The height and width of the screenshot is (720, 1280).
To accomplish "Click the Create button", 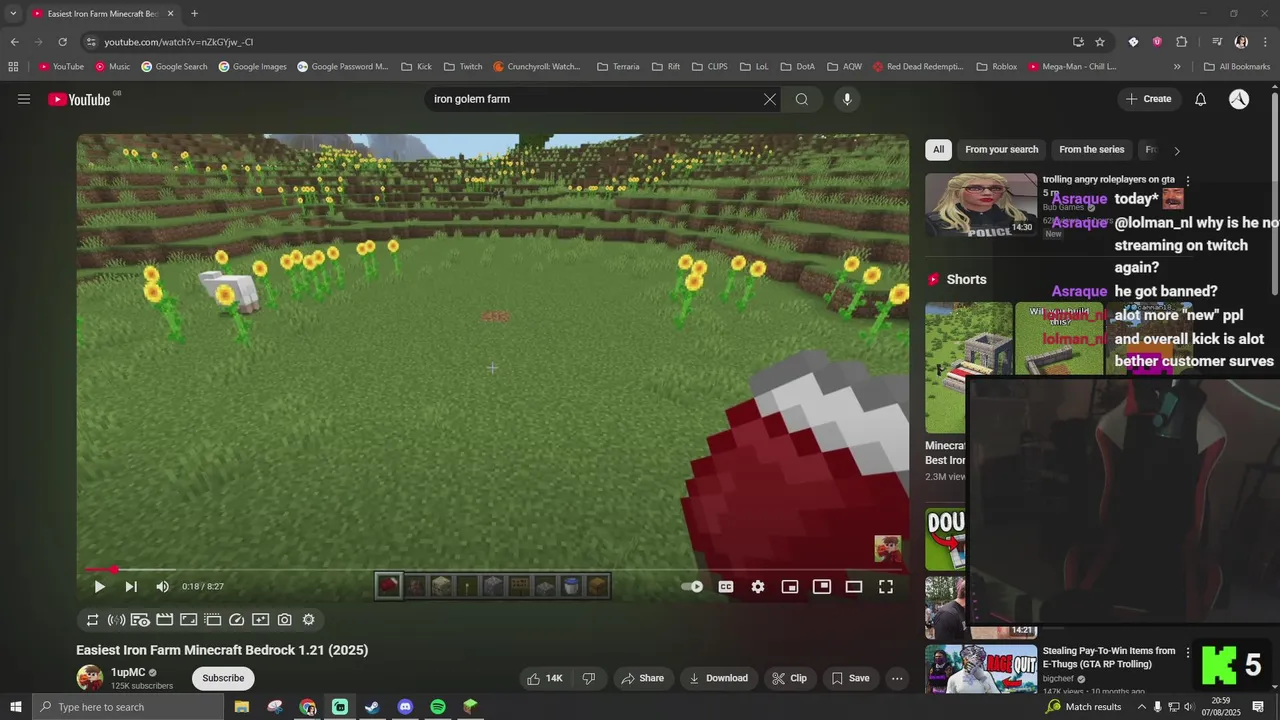I will click(x=1148, y=99).
